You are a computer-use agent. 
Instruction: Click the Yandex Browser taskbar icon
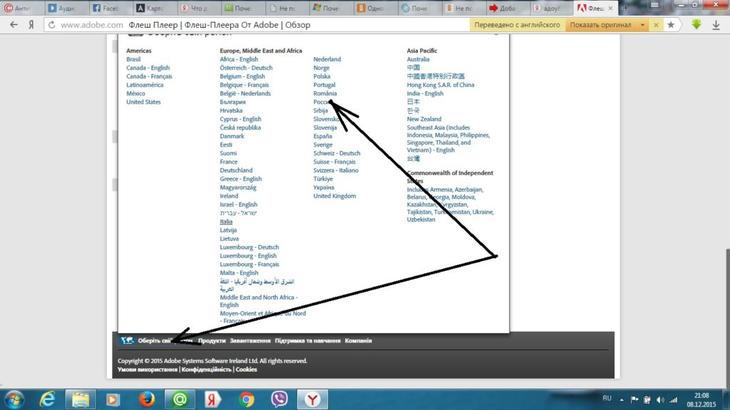coord(312,399)
